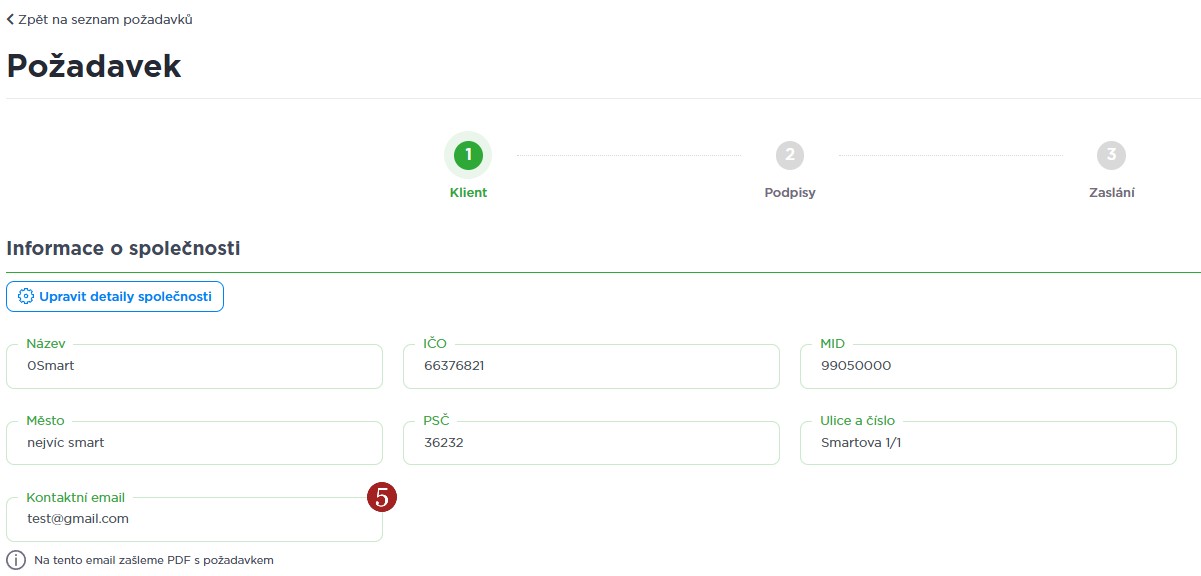Click into the MID field
This screenshot has width=1201, height=576.
[988, 366]
